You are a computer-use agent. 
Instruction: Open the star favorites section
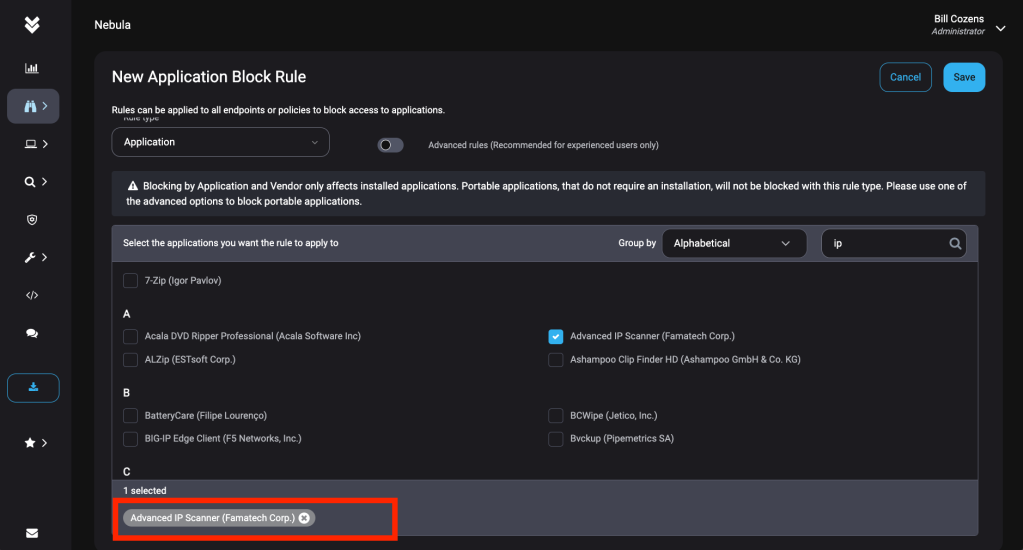point(30,442)
